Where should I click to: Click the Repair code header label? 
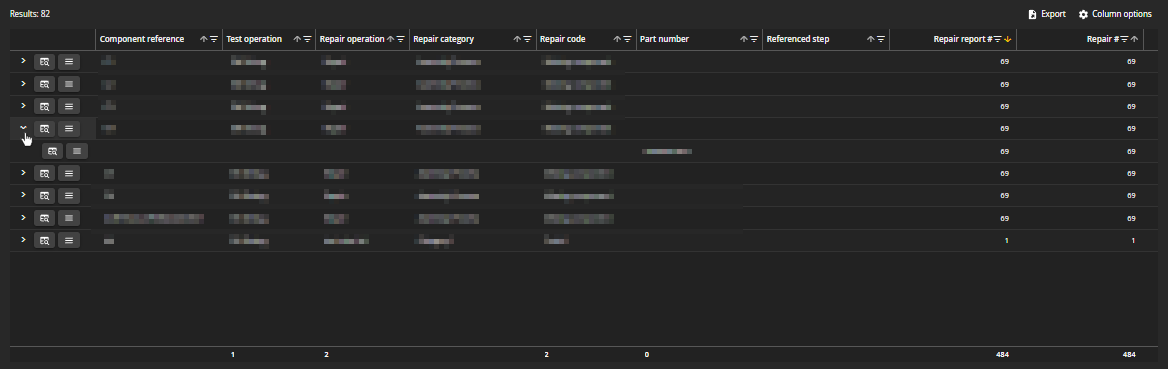562,40
